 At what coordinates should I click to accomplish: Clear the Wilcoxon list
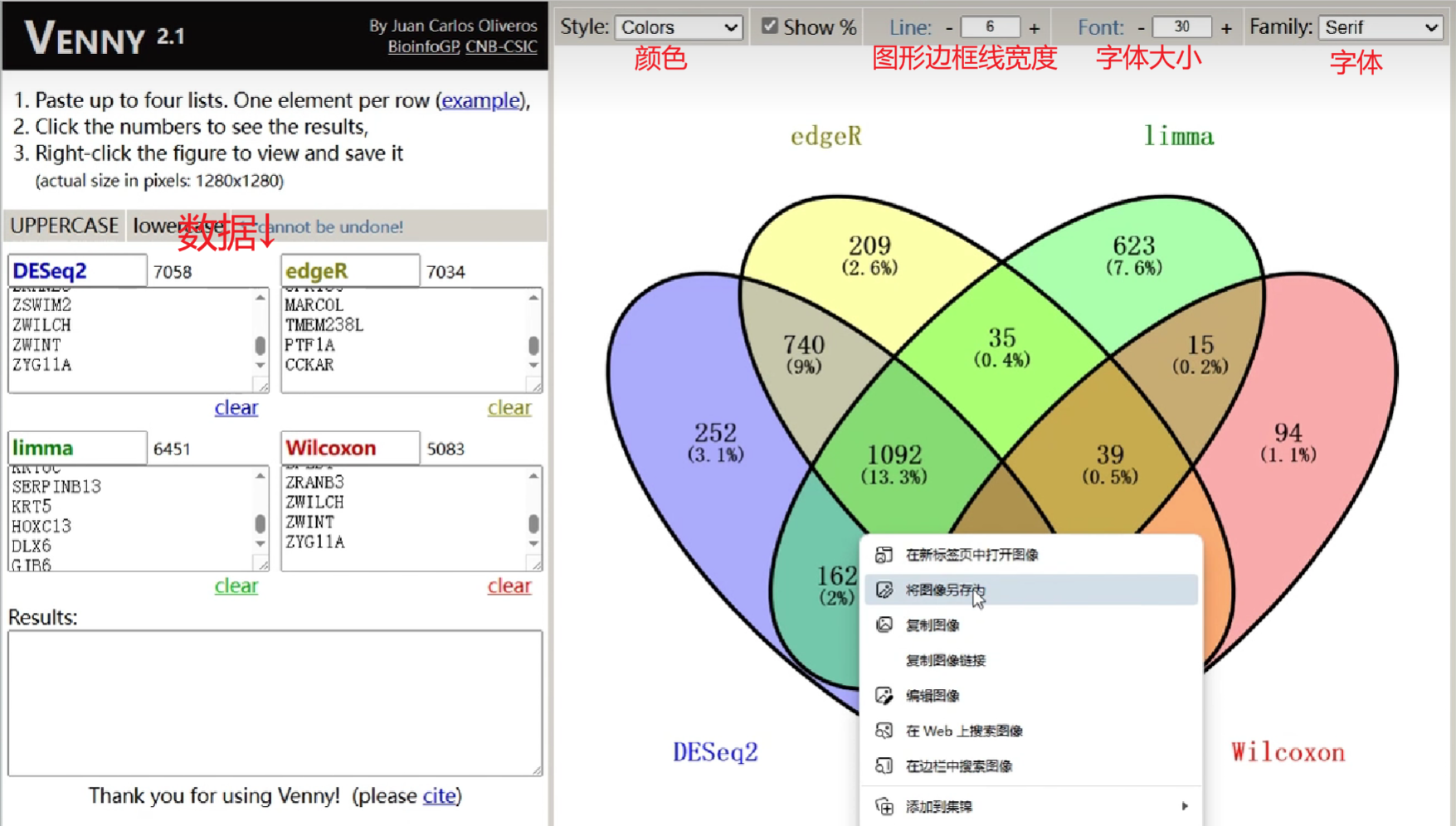point(509,585)
